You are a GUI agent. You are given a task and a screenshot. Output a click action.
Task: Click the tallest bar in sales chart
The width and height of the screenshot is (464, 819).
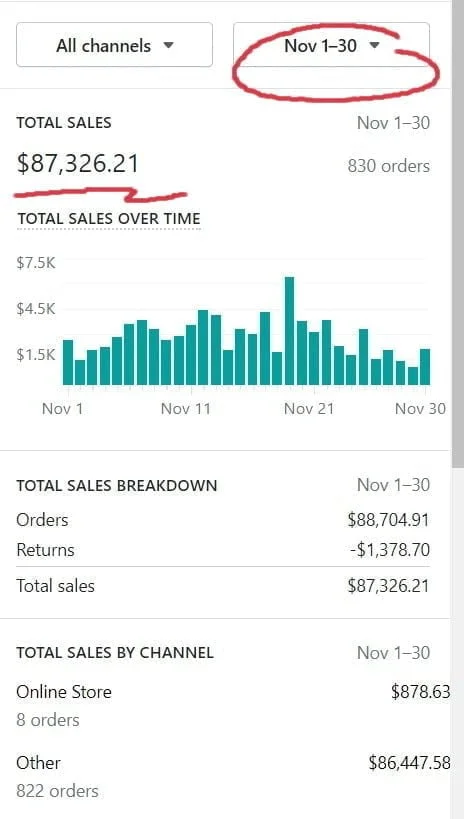point(289,331)
